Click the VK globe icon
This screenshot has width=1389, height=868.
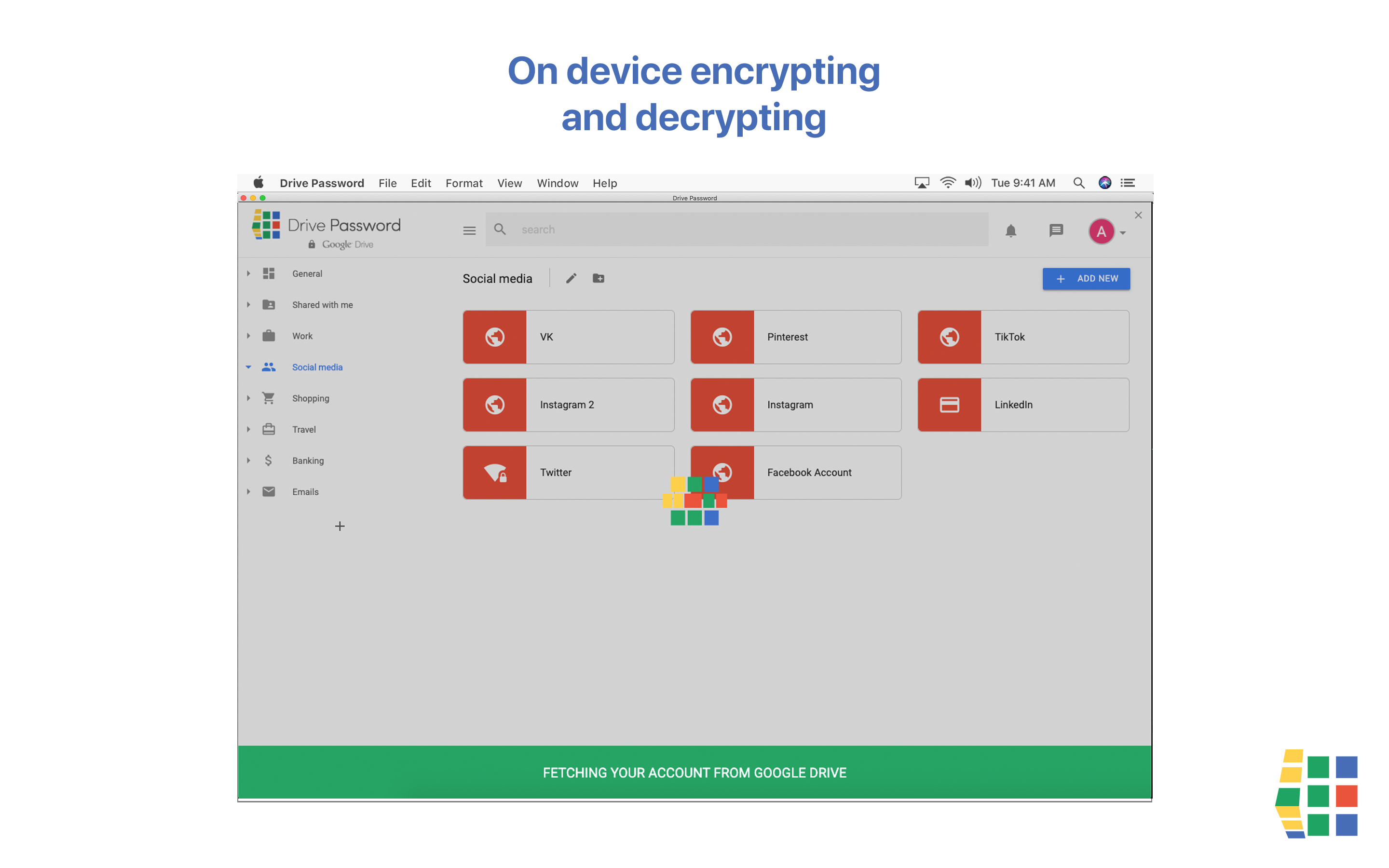495,337
